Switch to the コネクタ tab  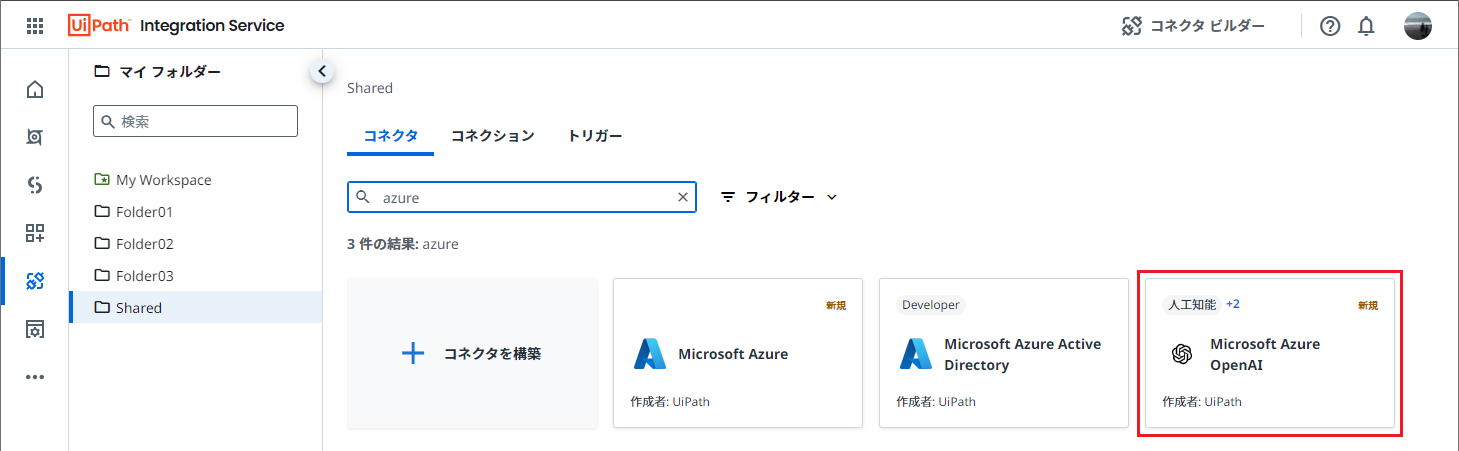coord(390,136)
